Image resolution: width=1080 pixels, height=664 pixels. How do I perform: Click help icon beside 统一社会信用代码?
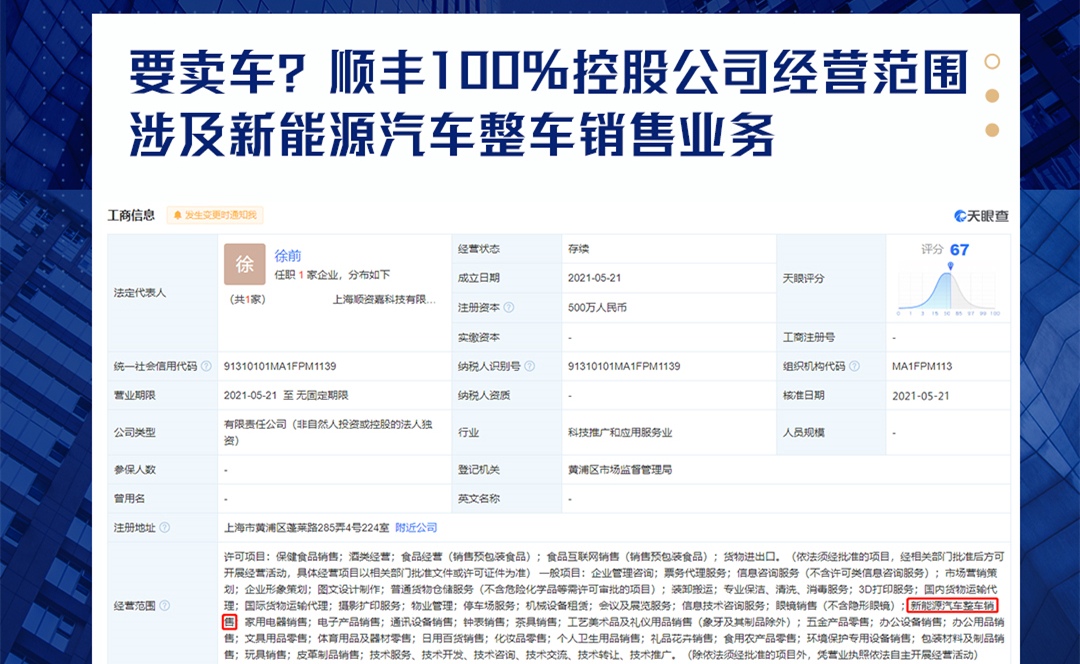(x=206, y=366)
